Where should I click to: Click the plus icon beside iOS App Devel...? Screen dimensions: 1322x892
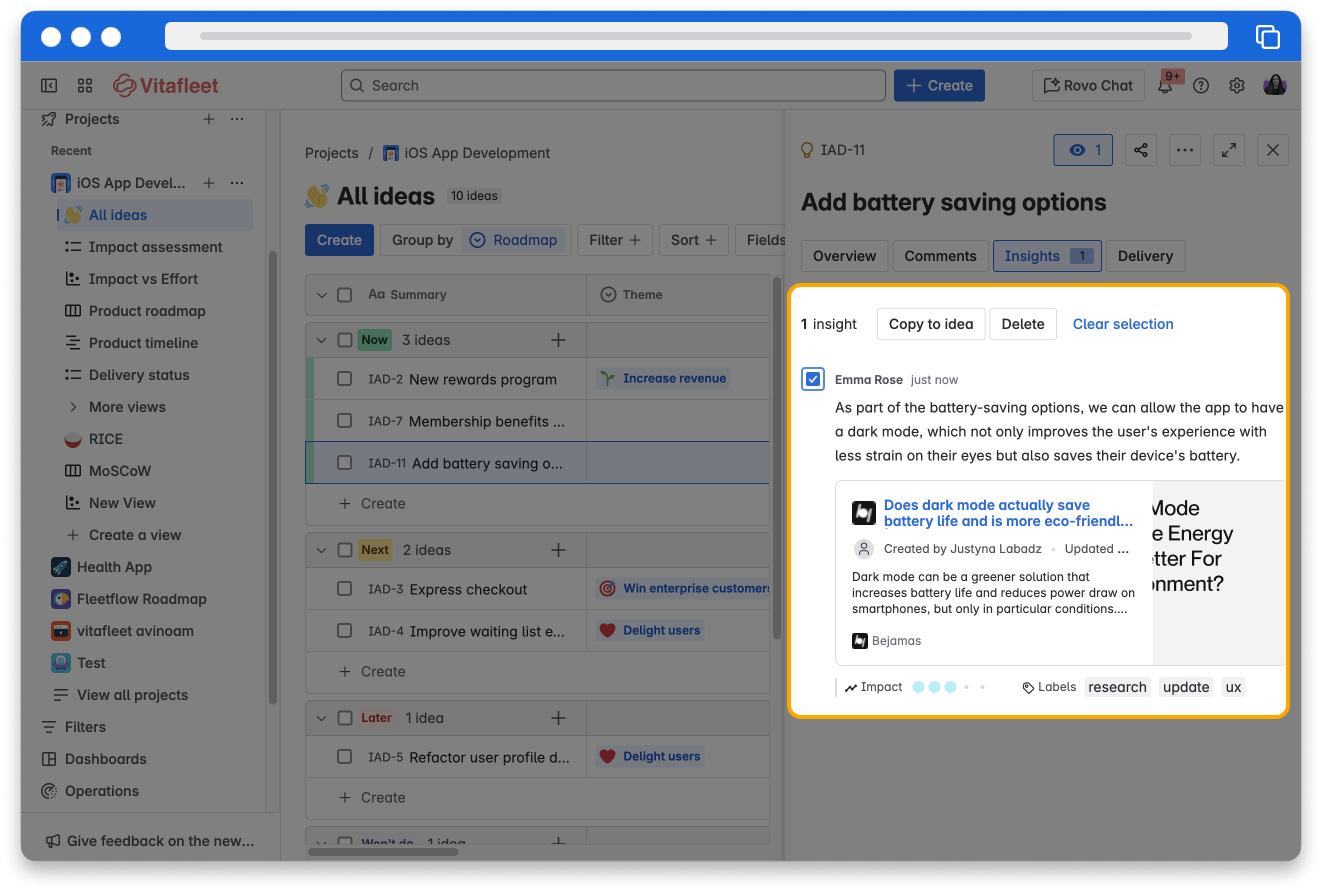click(x=209, y=183)
